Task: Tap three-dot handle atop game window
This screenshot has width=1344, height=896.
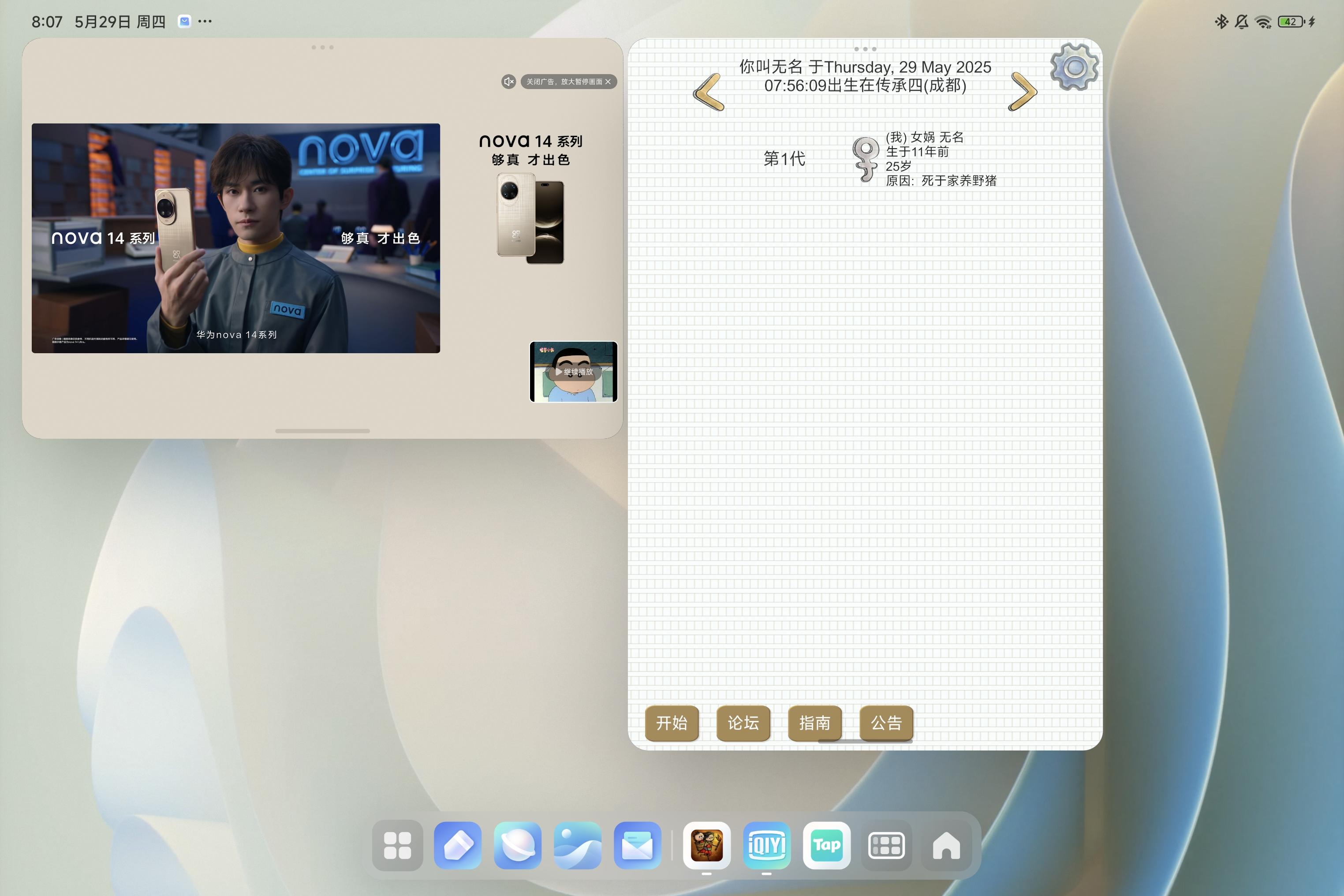Action: (865, 49)
